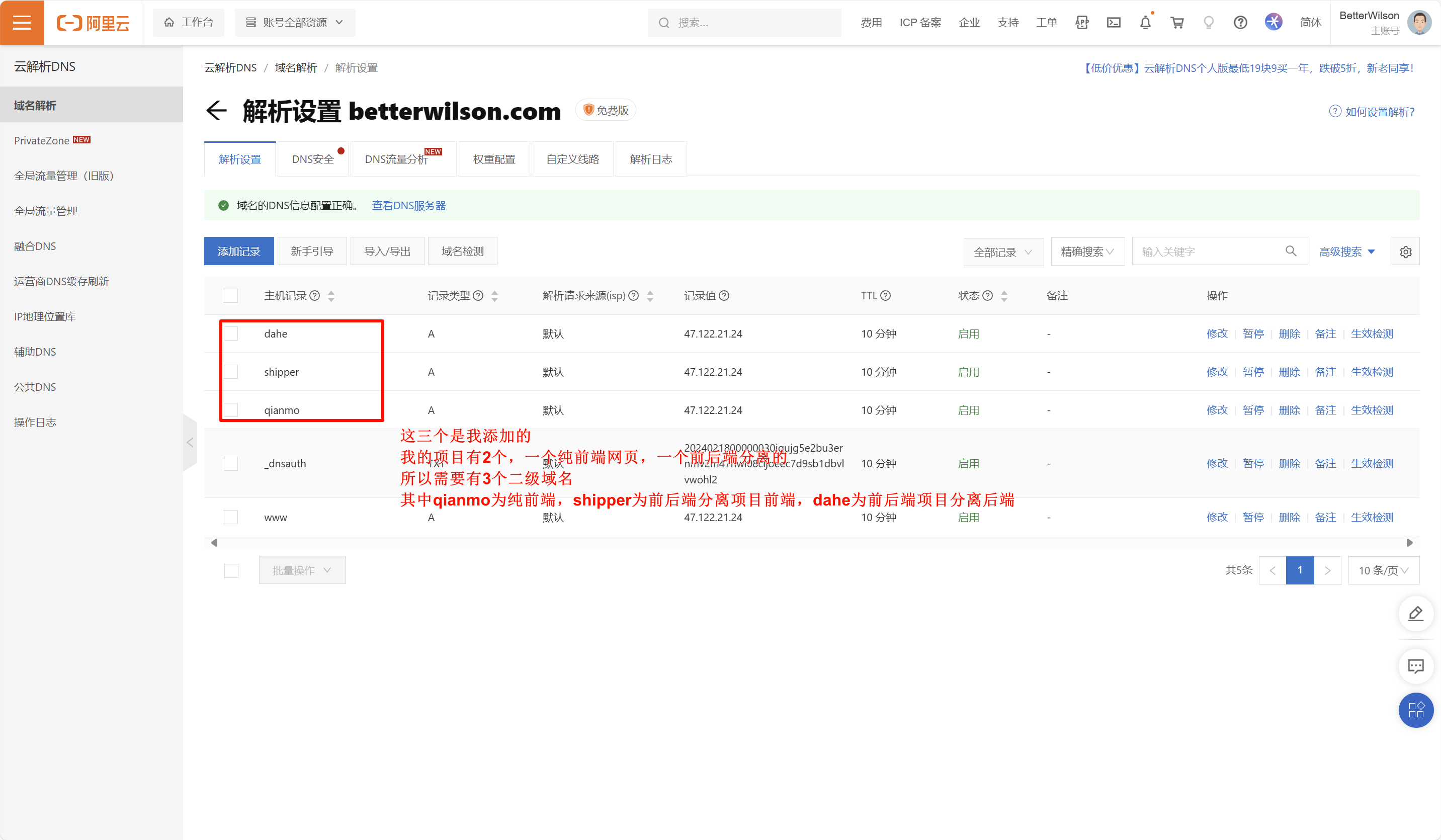Click the floating chat feedback icon

1416,666
